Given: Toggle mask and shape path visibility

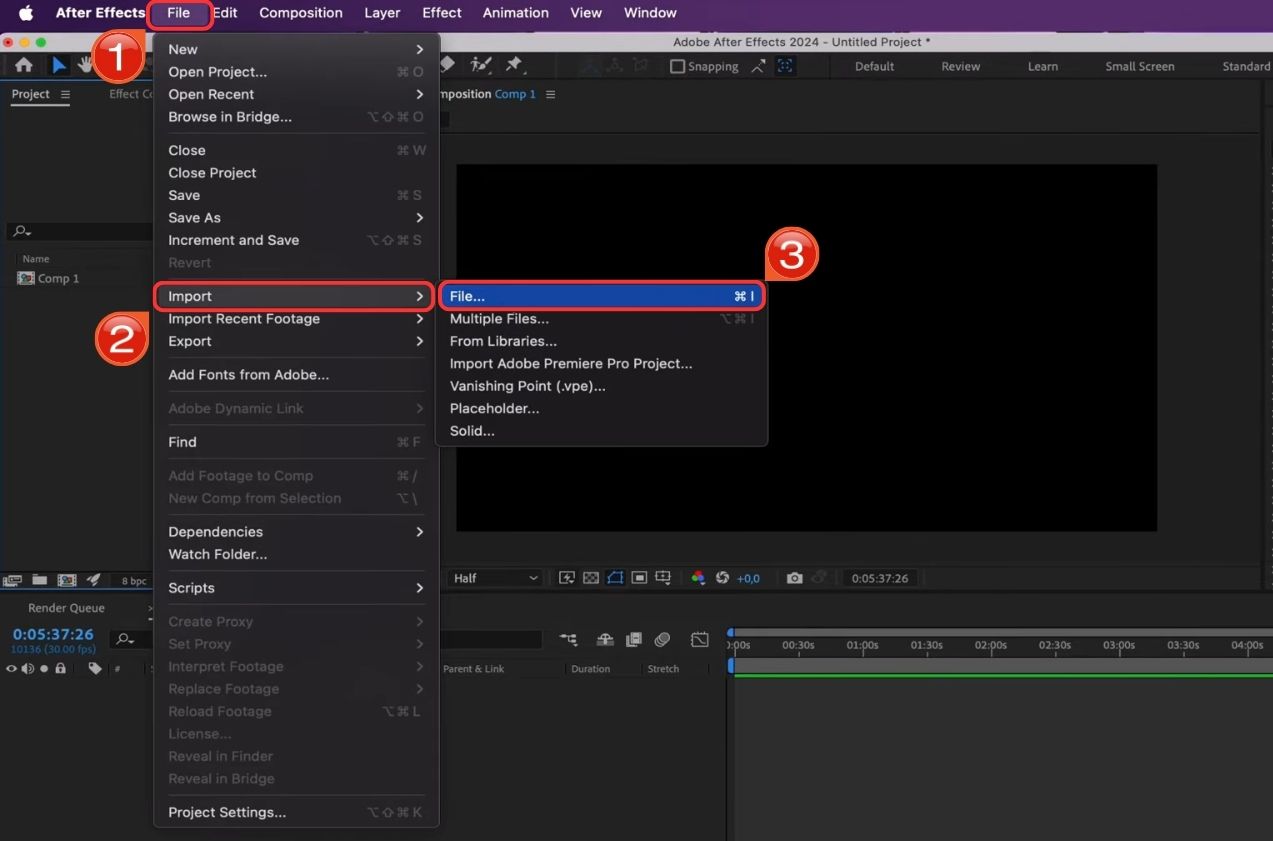Looking at the screenshot, I should tap(615, 578).
